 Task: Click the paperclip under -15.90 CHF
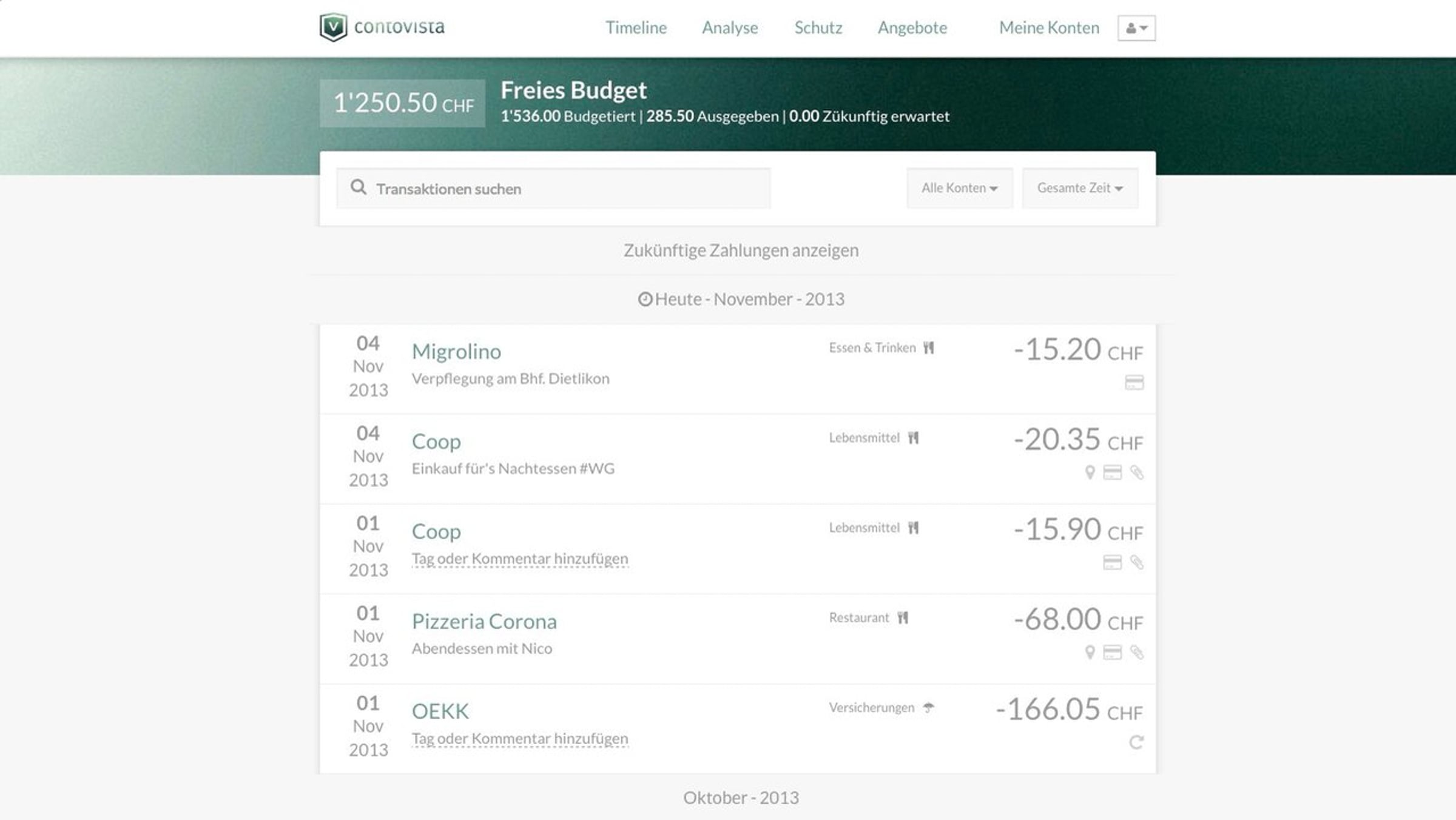(x=1137, y=562)
